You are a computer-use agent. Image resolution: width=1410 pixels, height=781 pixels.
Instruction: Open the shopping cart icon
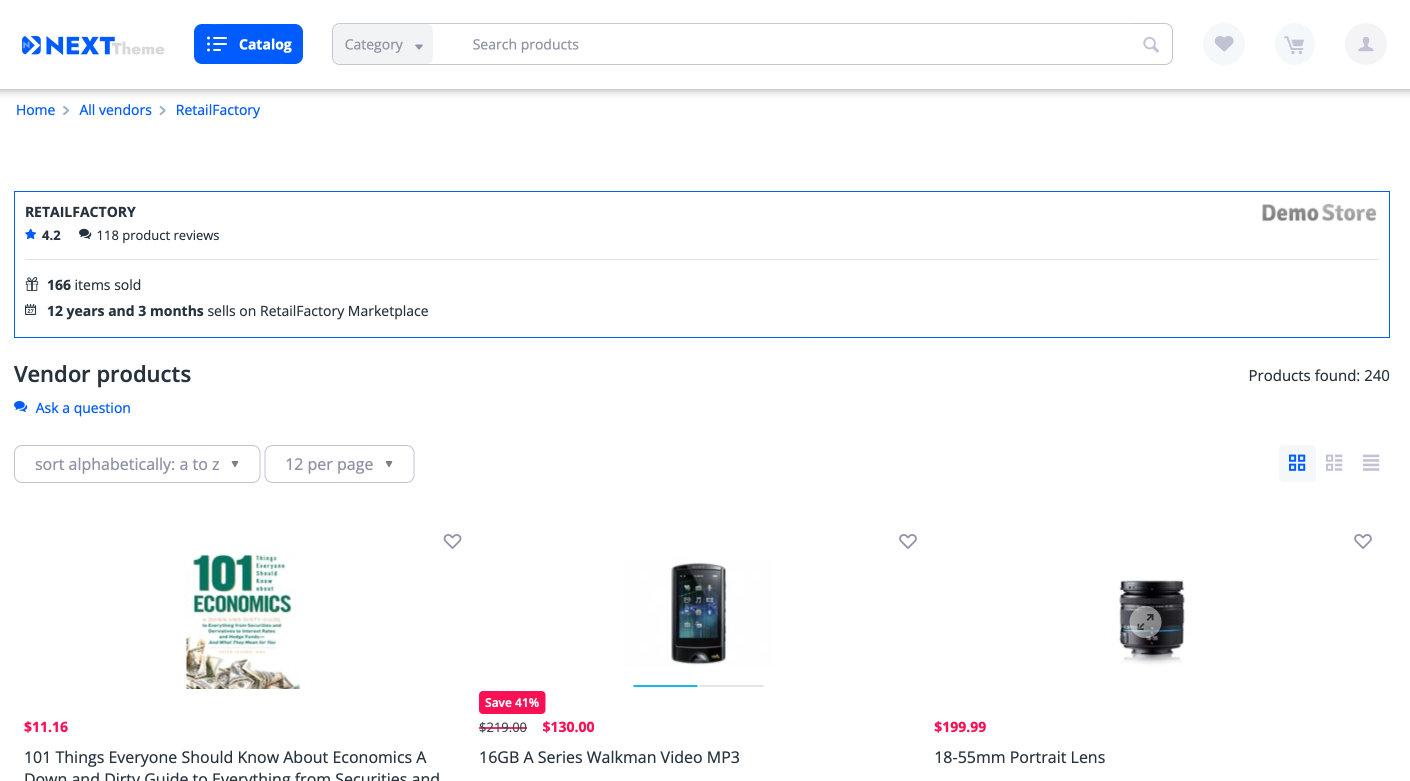1294,44
